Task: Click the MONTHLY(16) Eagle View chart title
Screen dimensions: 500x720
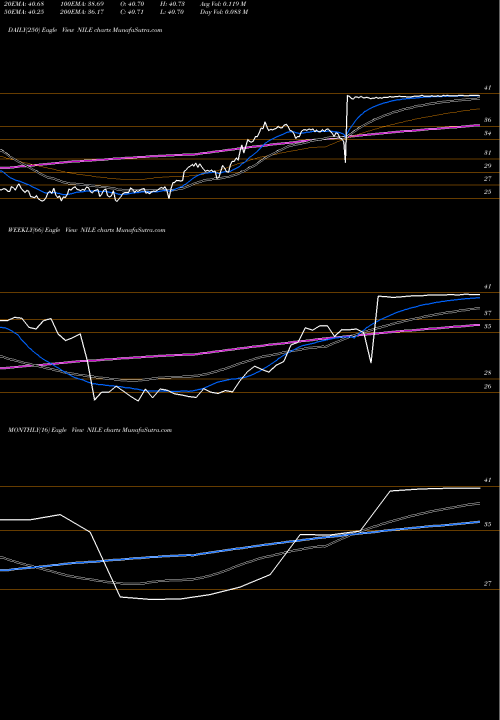Action: [90, 430]
